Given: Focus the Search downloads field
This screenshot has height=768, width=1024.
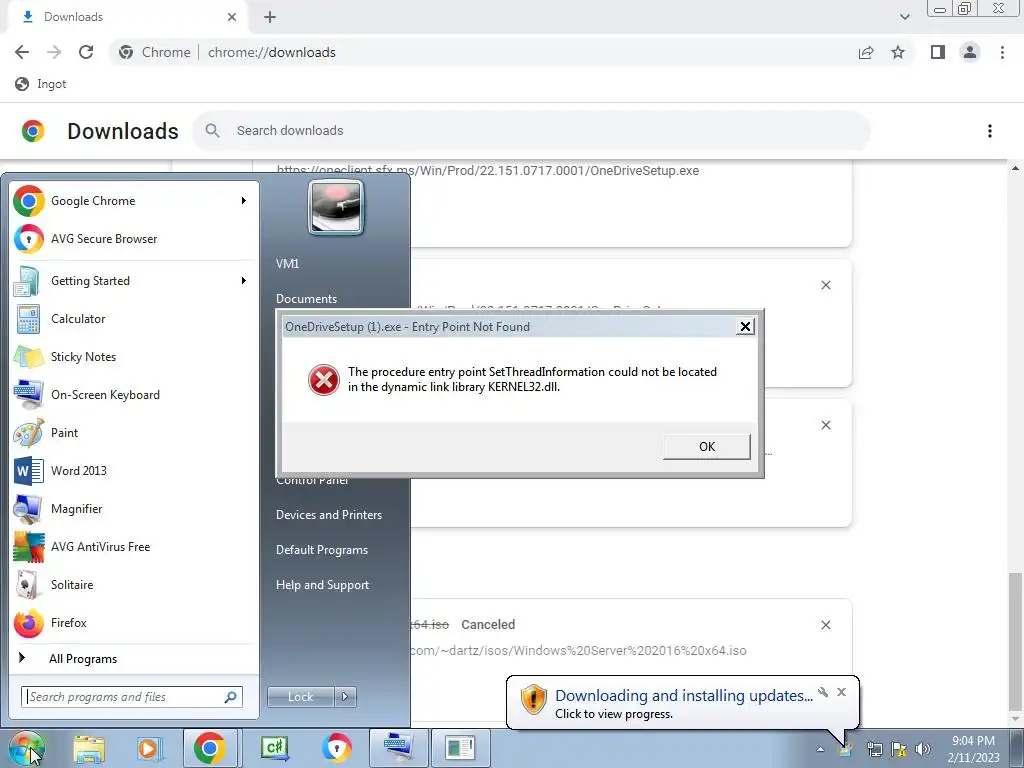Looking at the screenshot, I should click(532, 131).
